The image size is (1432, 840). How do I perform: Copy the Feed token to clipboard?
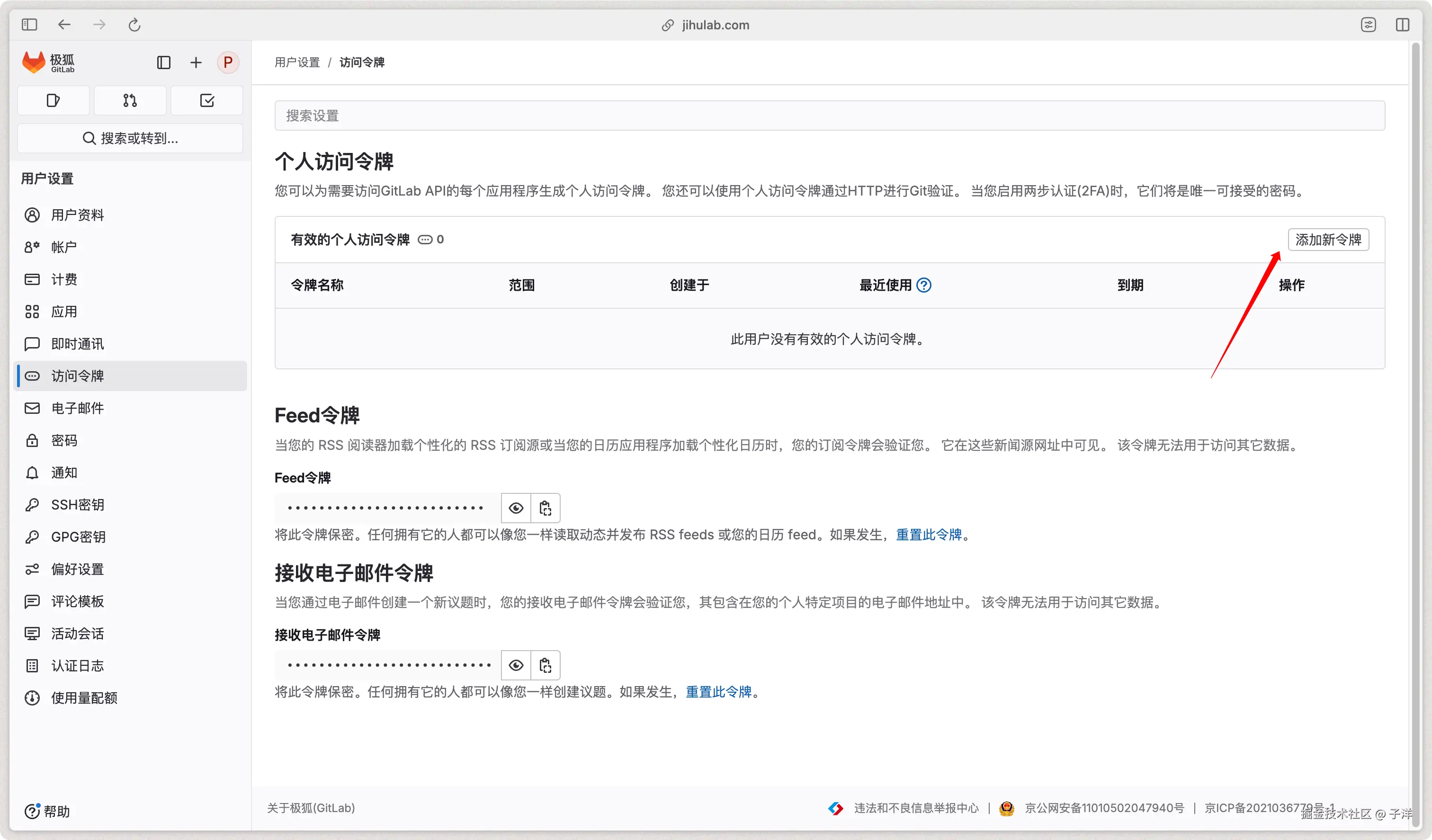tap(546, 508)
